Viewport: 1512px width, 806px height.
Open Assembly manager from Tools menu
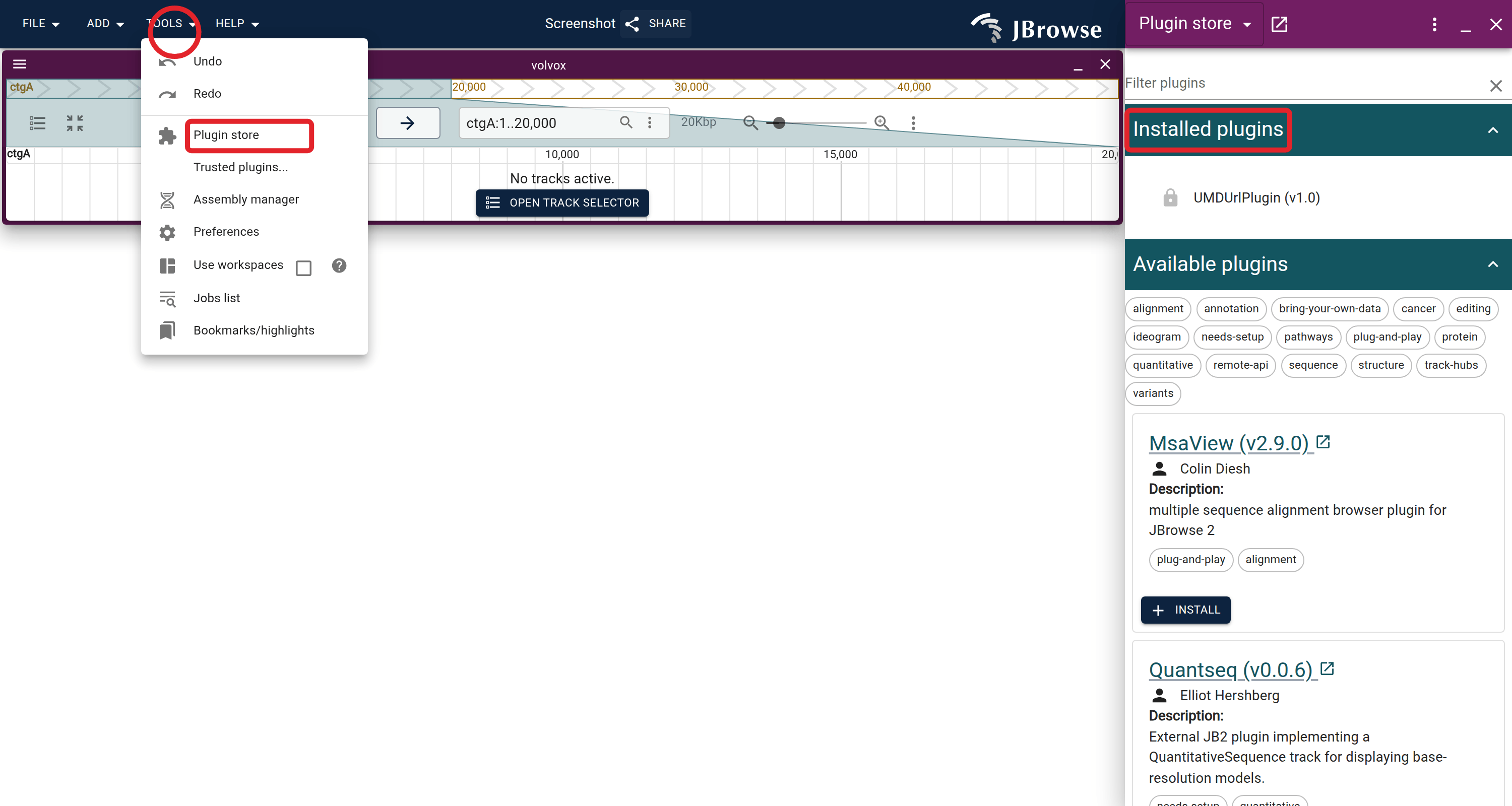point(254,199)
